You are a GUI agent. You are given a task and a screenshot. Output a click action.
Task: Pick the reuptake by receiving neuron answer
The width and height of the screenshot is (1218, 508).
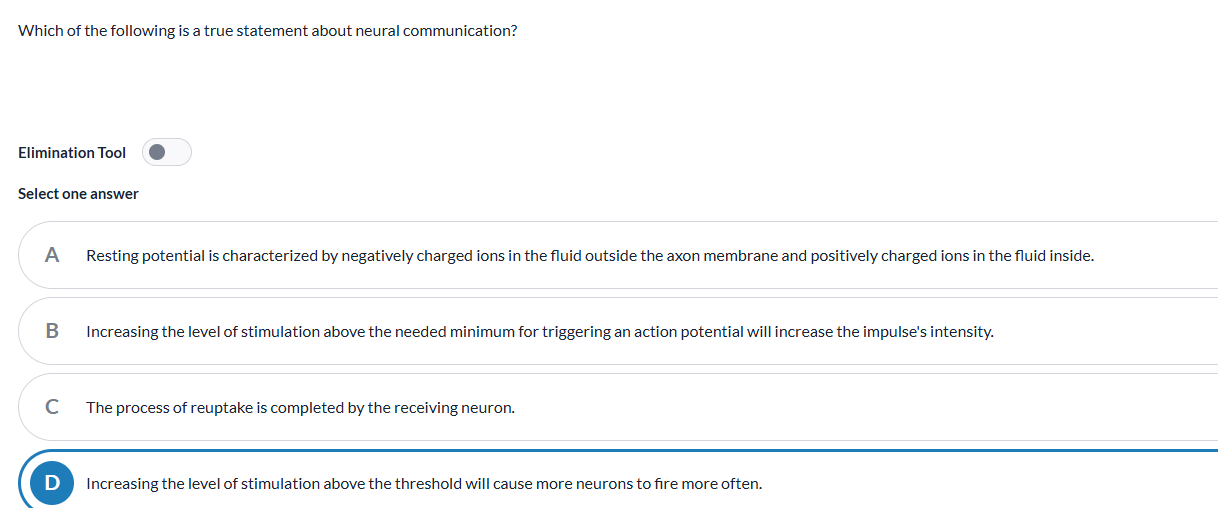[x=300, y=408]
